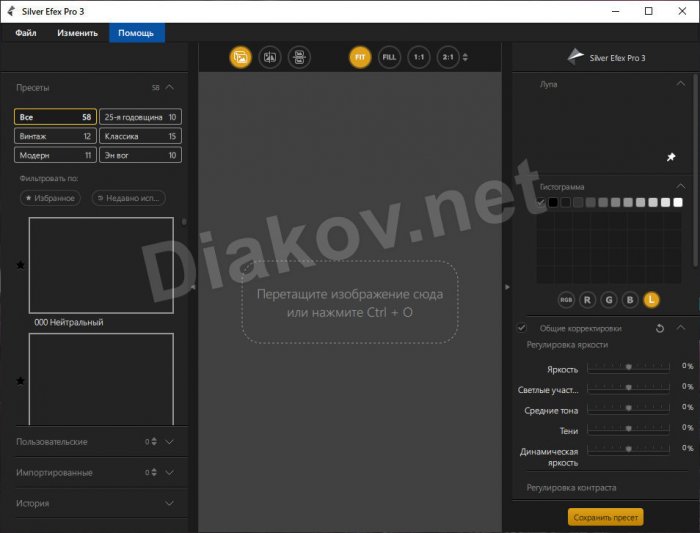This screenshot has width=700, height=533.
Task: Favorite the 000 Нейтральный preset star
Action: pyautogui.click(x=21, y=265)
